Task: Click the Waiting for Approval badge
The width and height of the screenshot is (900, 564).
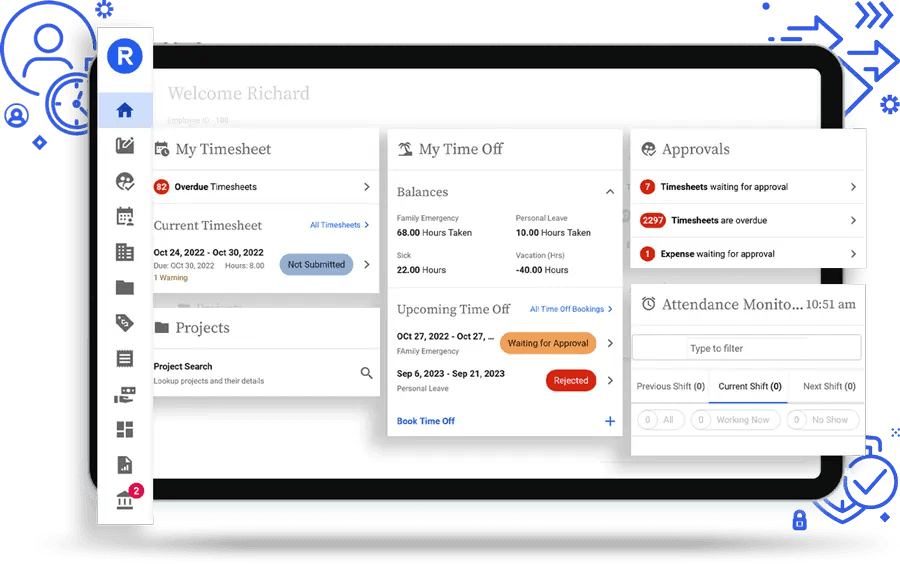Action: coord(548,343)
